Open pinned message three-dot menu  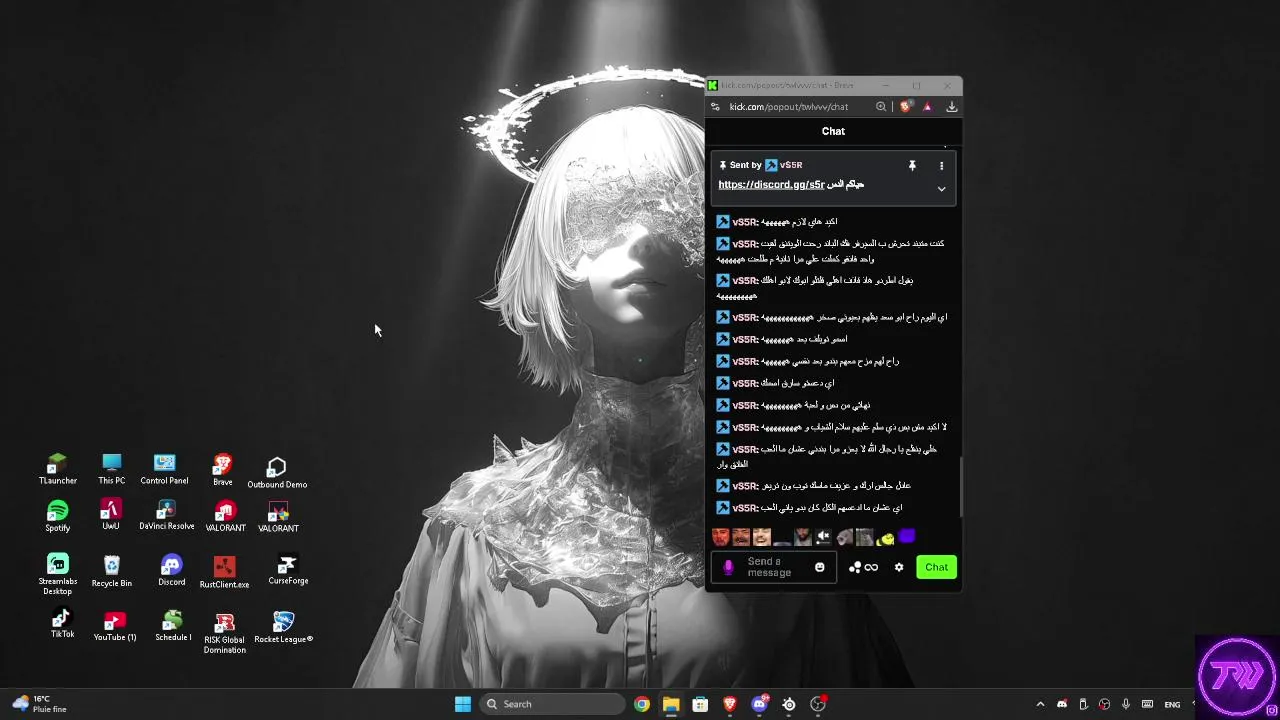(x=941, y=165)
